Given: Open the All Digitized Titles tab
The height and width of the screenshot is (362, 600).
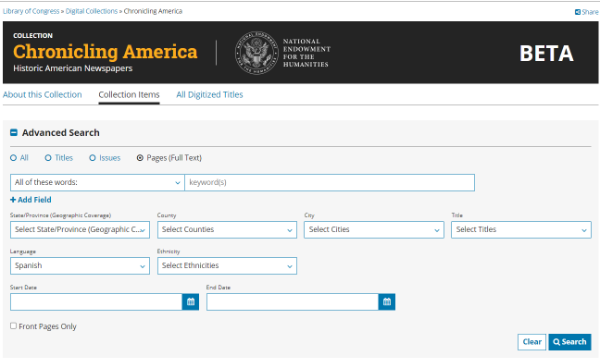Looking at the screenshot, I should 210,95.
